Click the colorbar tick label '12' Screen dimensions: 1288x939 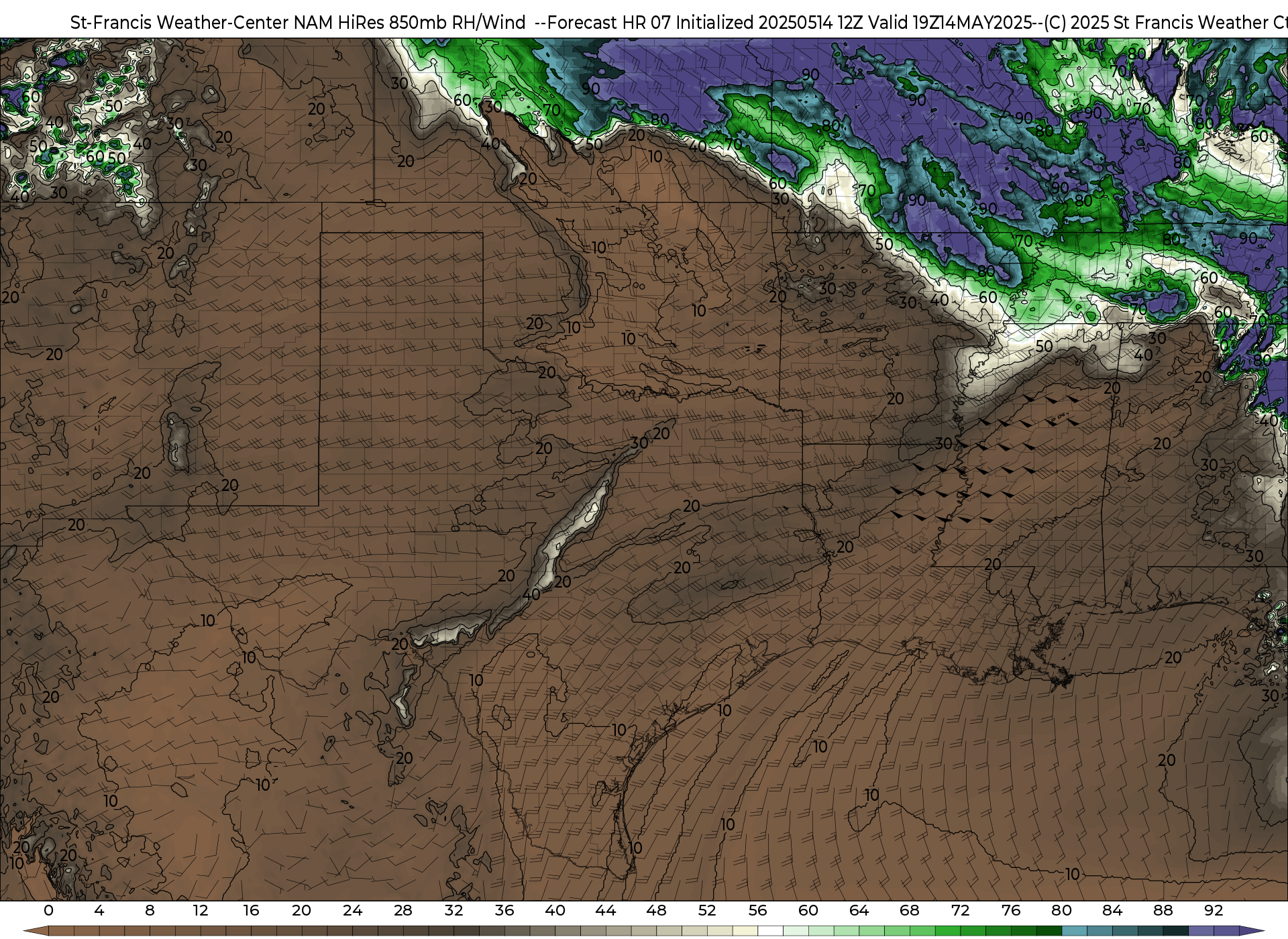[x=200, y=910]
